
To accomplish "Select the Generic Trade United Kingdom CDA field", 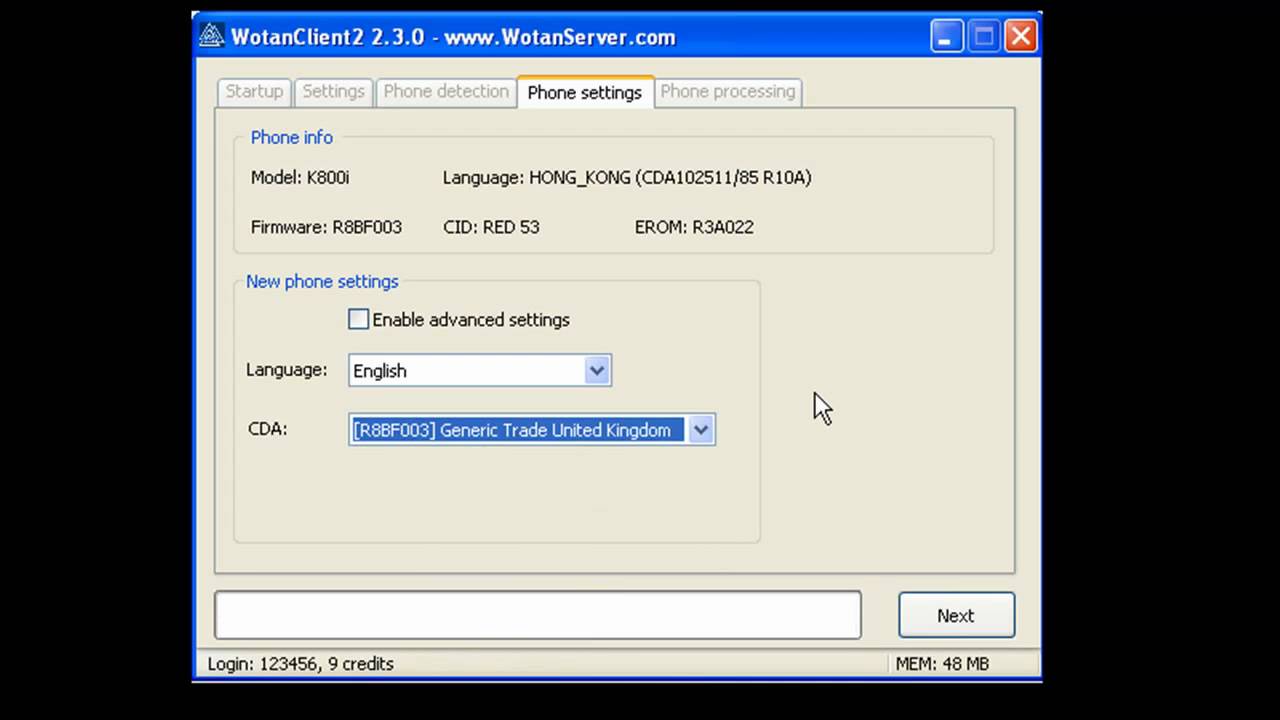I will pyautogui.click(x=532, y=430).
